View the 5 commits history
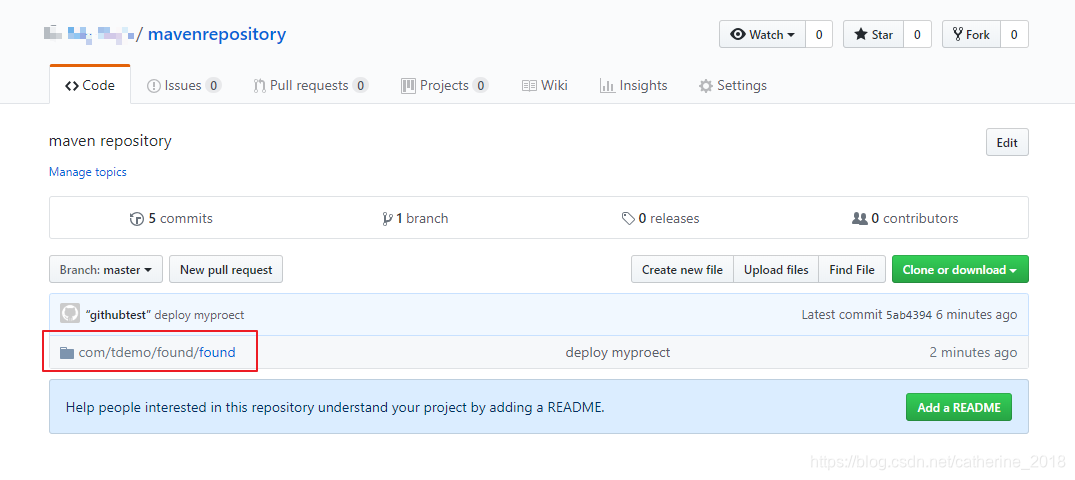The width and height of the screenshot is (1075, 480). tap(171, 218)
